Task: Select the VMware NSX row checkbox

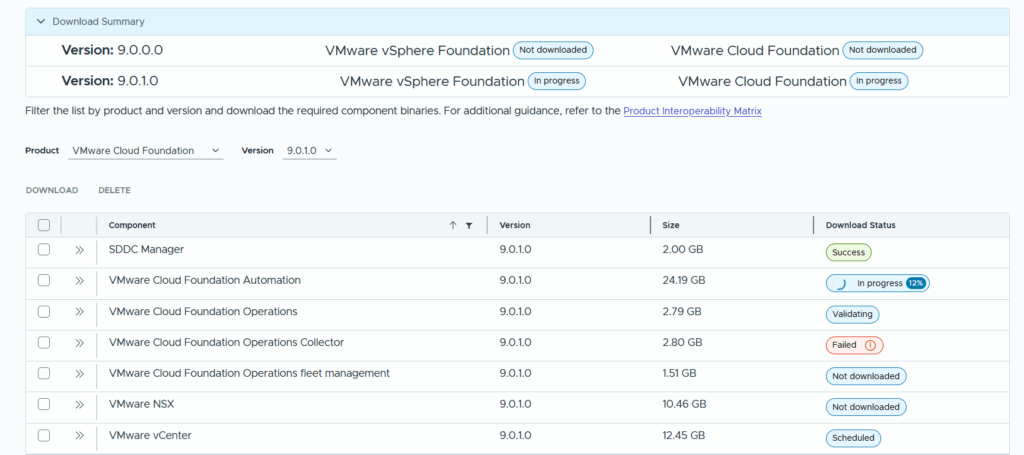Action: pyautogui.click(x=44, y=405)
